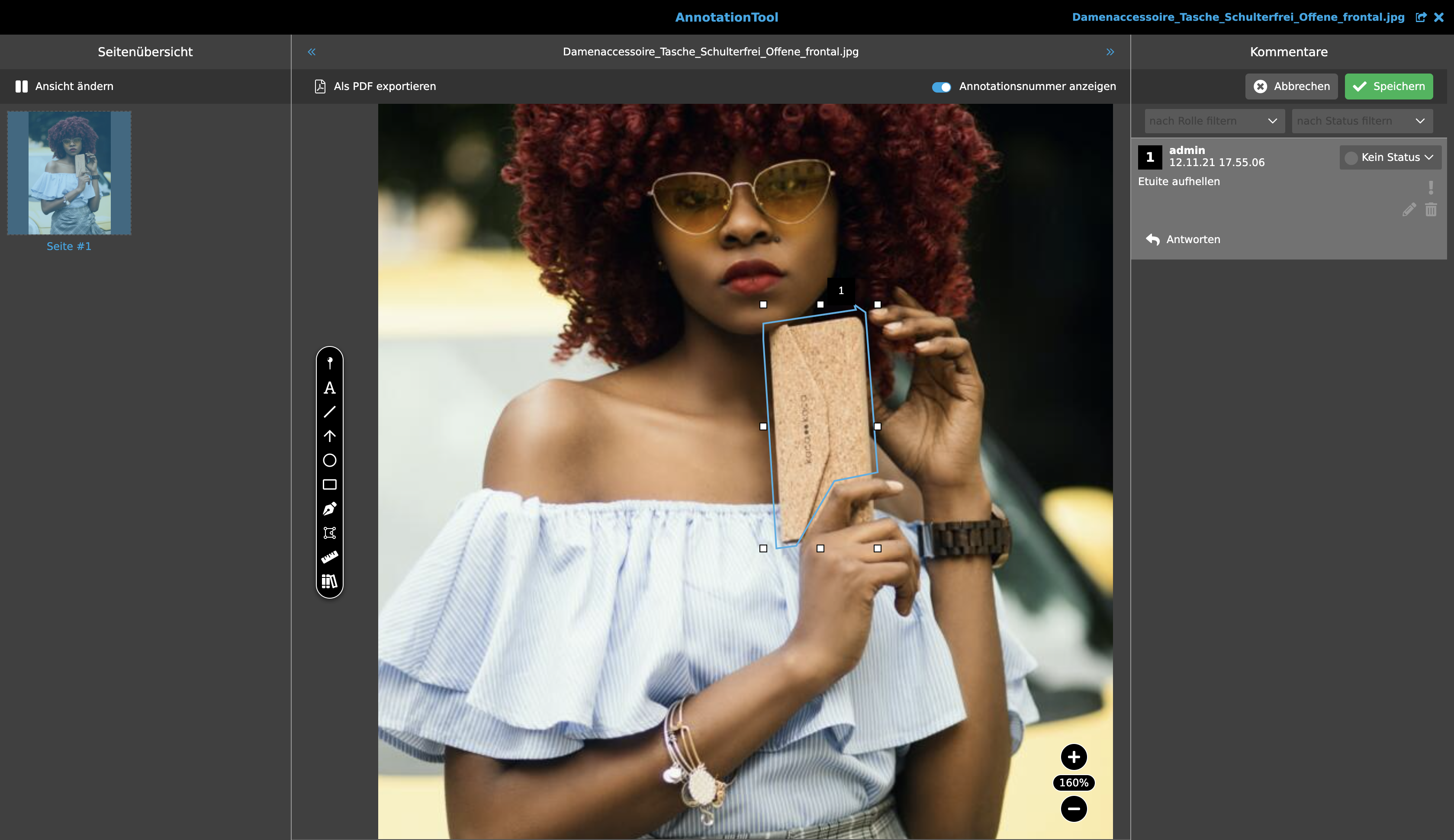1454x840 pixels.
Task: Toggle Ansicht ändern view layout
Action: (64, 87)
